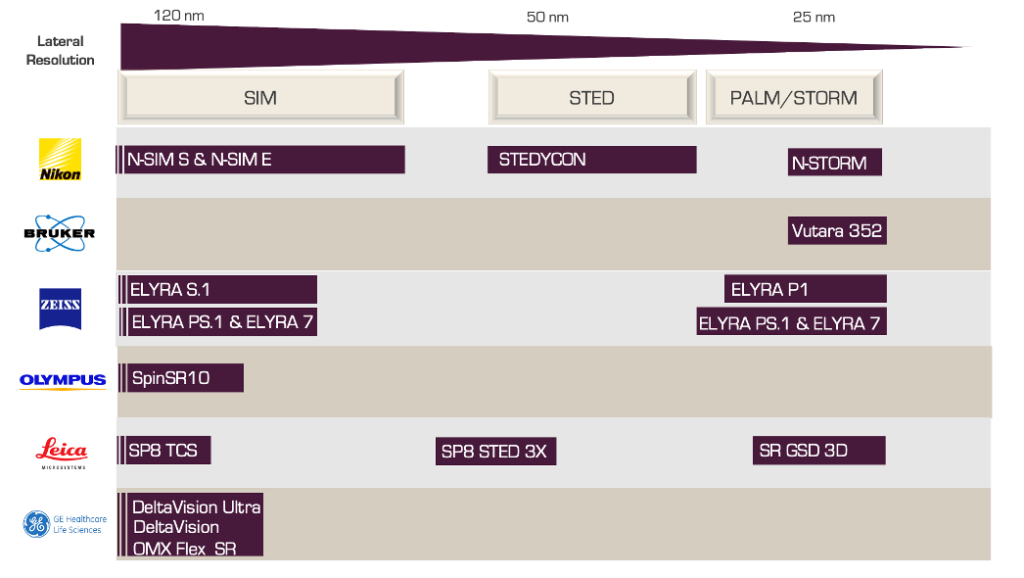Click the N-SIM S & N-SIM E bar
The image size is (1024, 578).
[x=261, y=159]
